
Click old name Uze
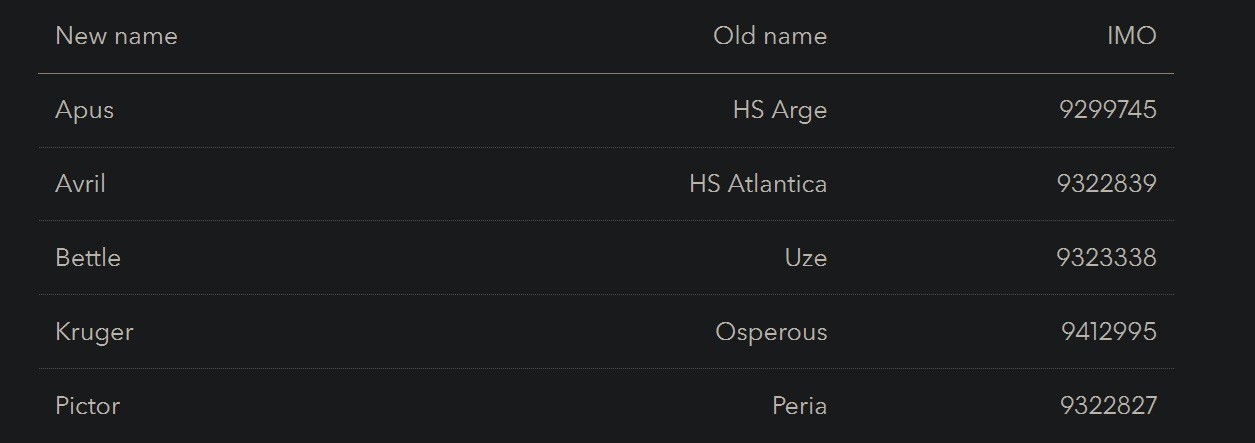[805, 258]
